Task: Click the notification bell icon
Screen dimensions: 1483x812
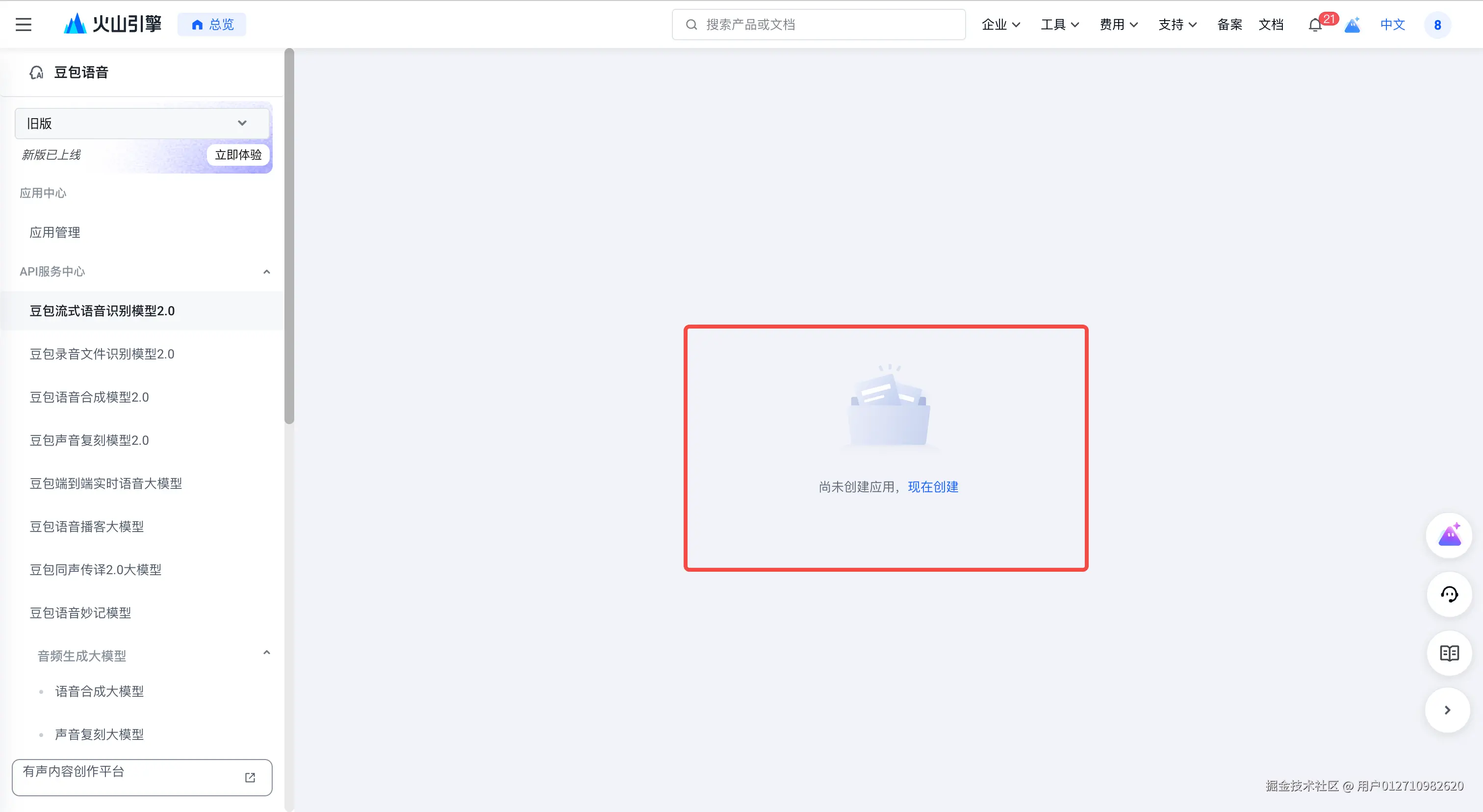Action: click(1315, 25)
